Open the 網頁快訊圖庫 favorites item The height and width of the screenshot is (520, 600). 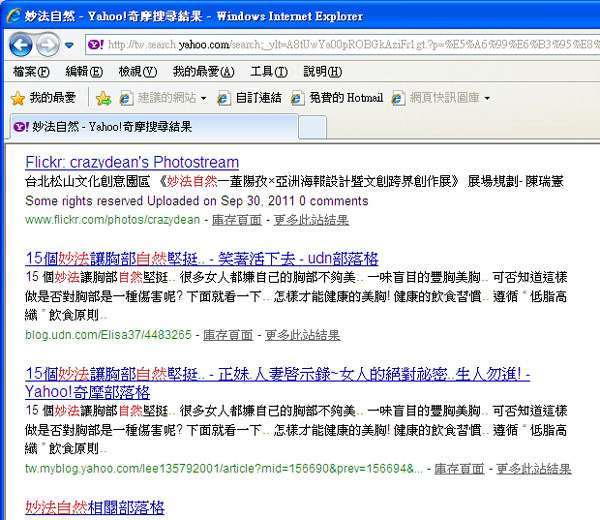point(435,98)
